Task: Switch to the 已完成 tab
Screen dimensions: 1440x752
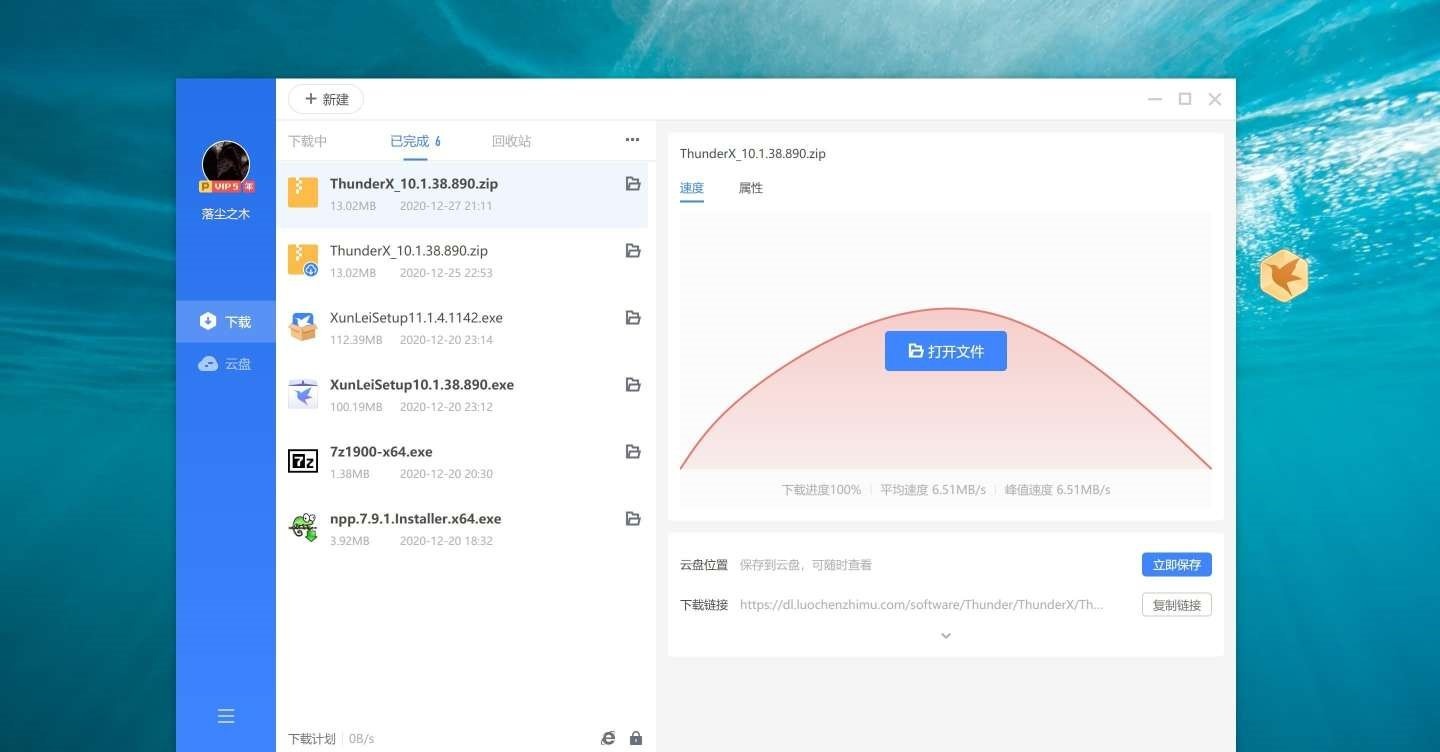Action: [415, 141]
